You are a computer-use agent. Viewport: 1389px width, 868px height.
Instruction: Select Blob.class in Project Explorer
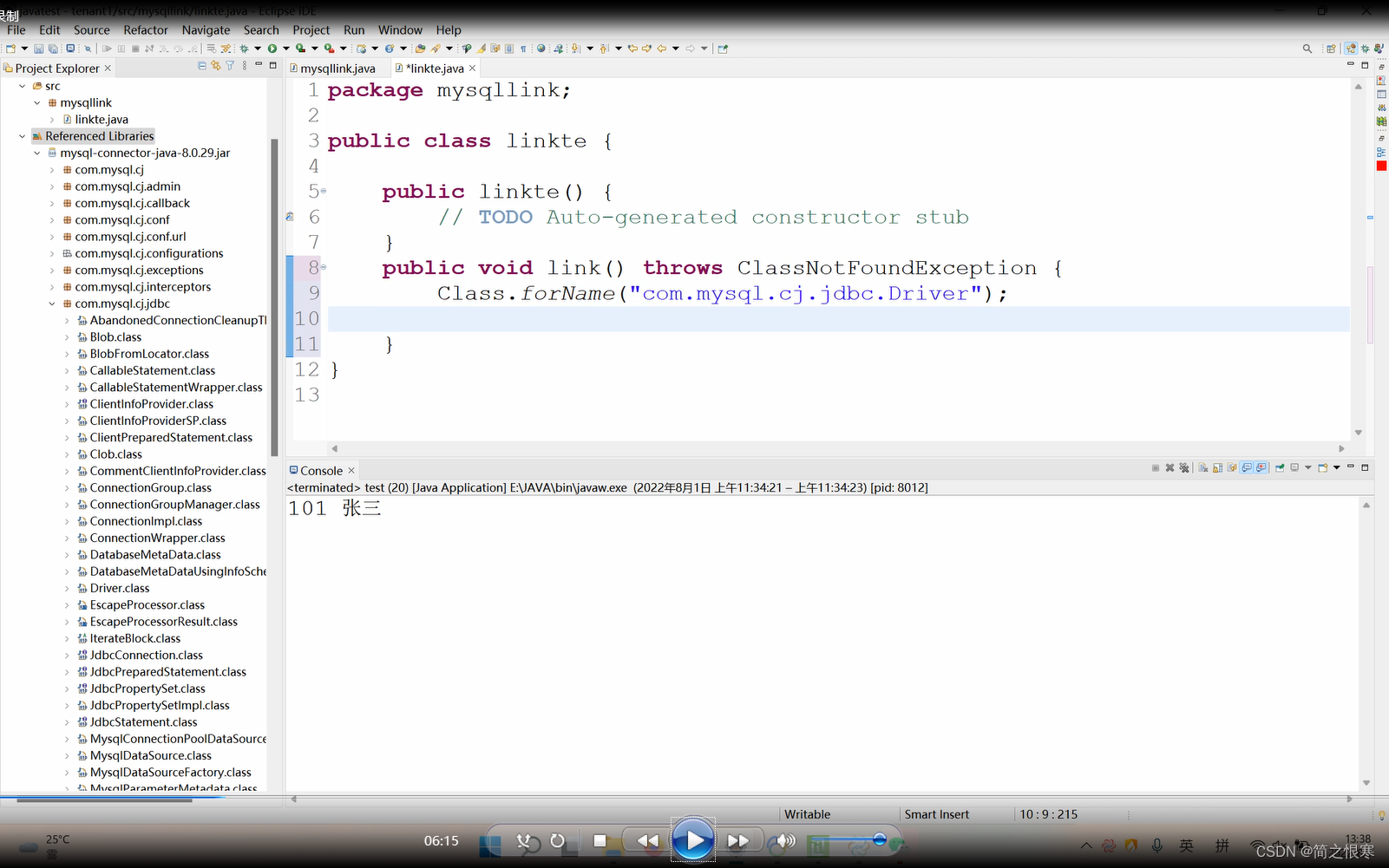(115, 336)
